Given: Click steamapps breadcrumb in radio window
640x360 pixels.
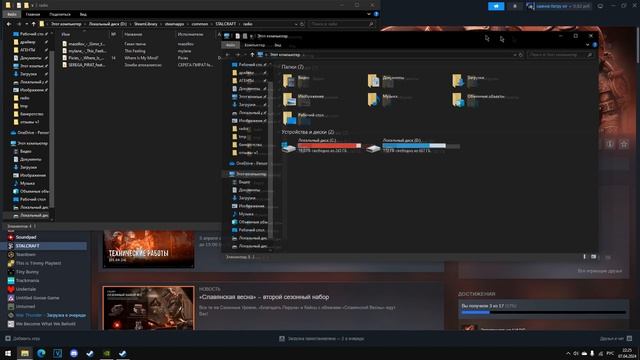Looking at the screenshot, I should point(174,24).
